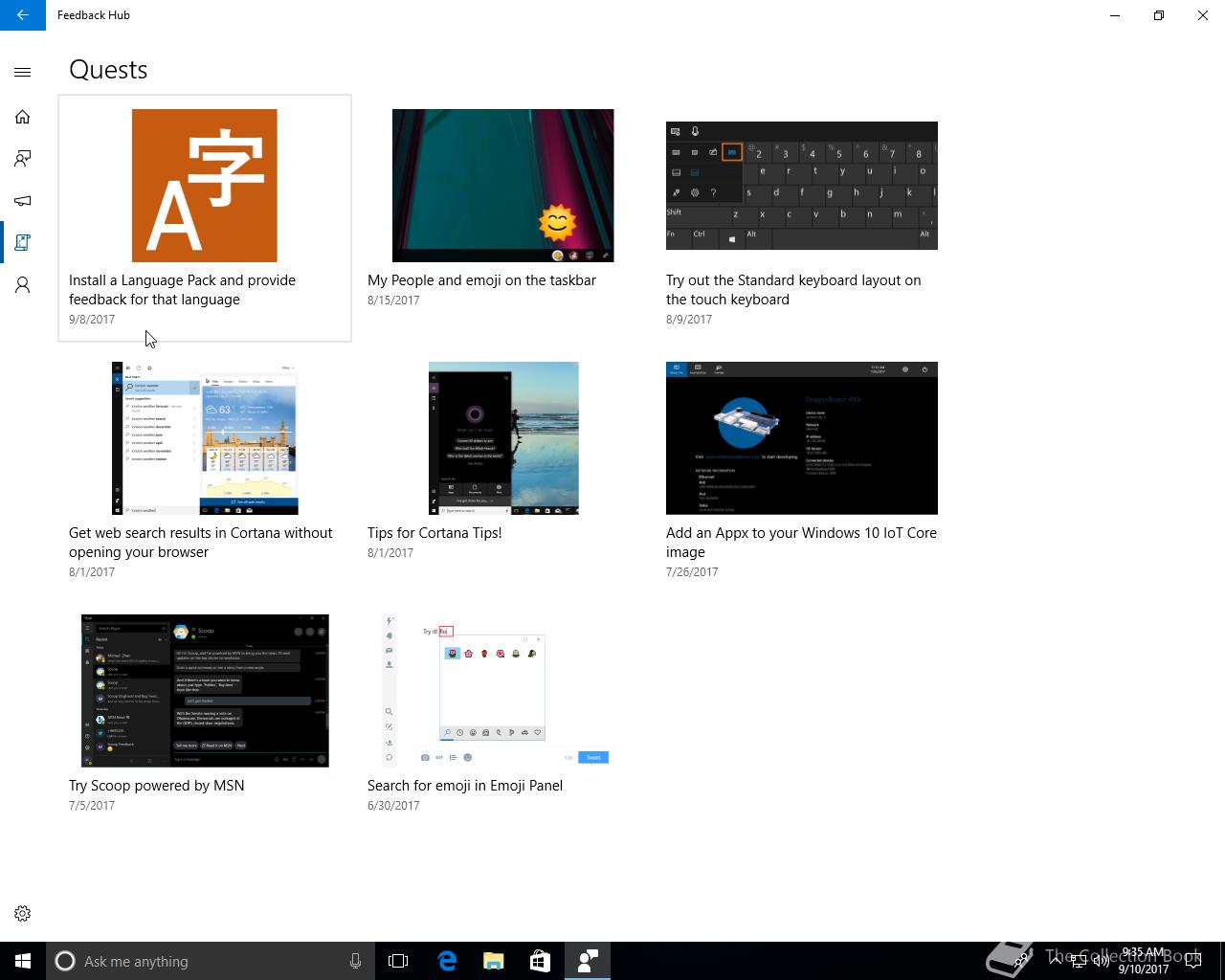Open Cortana web search results thumbnail

[x=205, y=438]
